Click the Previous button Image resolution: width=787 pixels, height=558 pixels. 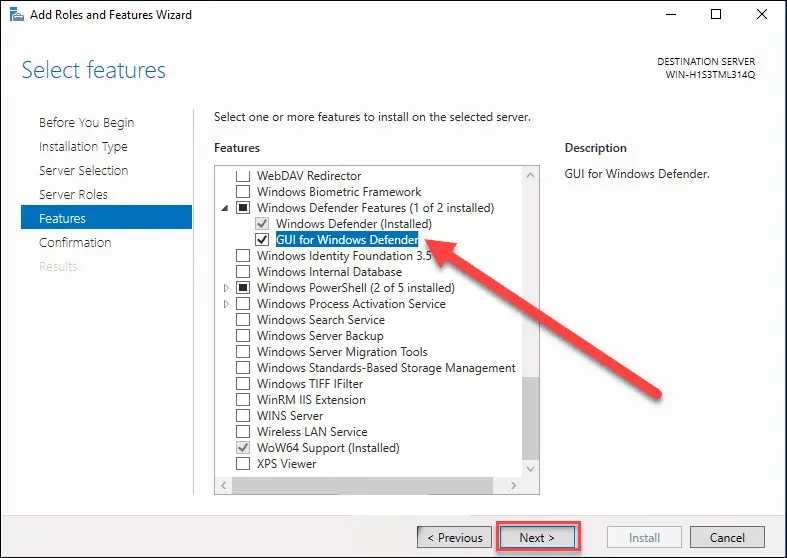[454, 538]
